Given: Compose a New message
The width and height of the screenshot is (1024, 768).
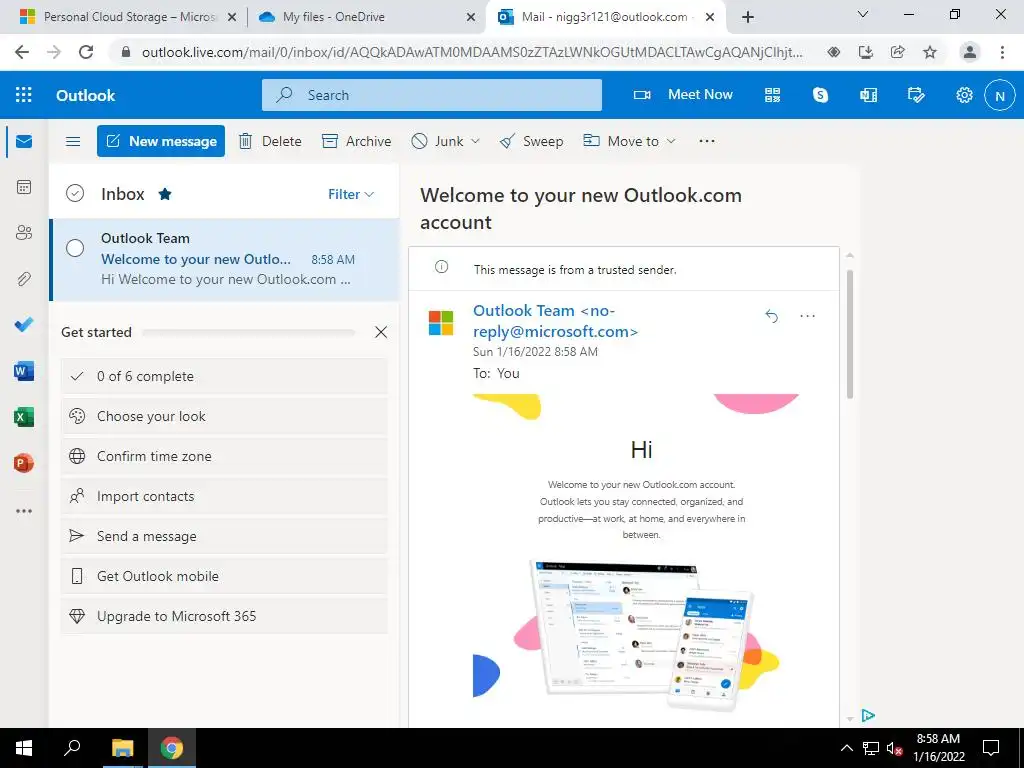Looking at the screenshot, I should (x=161, y=141).
